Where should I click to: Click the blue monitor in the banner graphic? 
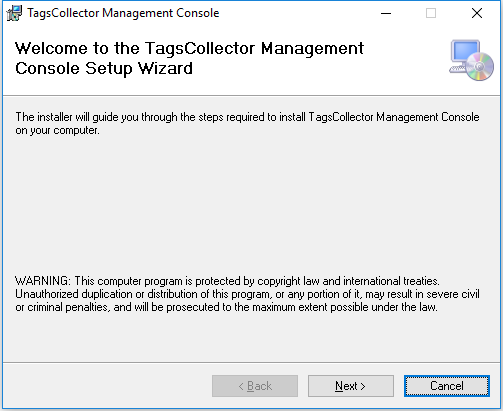pos(465,53)
